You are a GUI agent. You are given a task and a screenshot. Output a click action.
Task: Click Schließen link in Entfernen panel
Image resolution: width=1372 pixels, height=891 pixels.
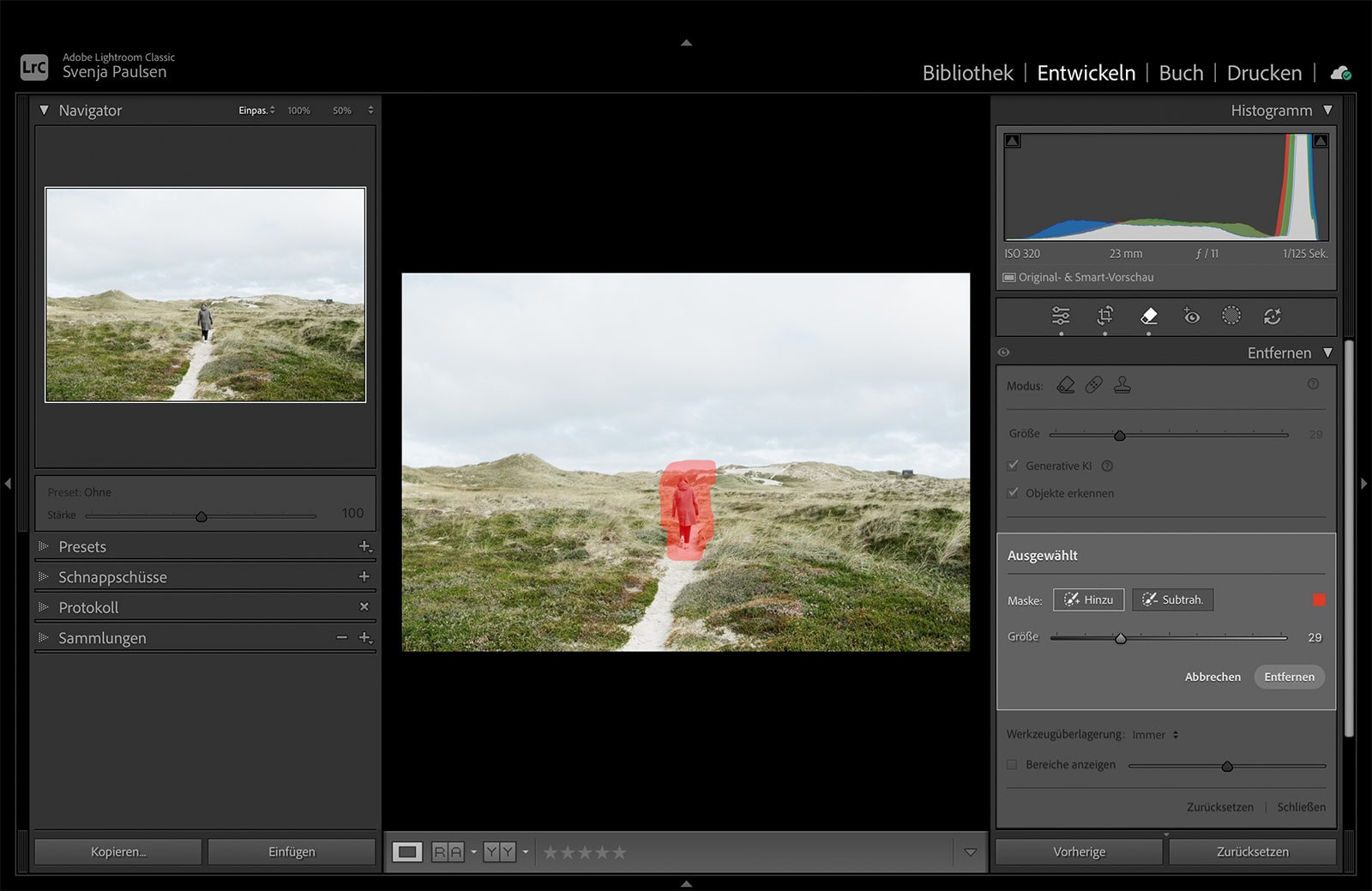(1301, 807)
